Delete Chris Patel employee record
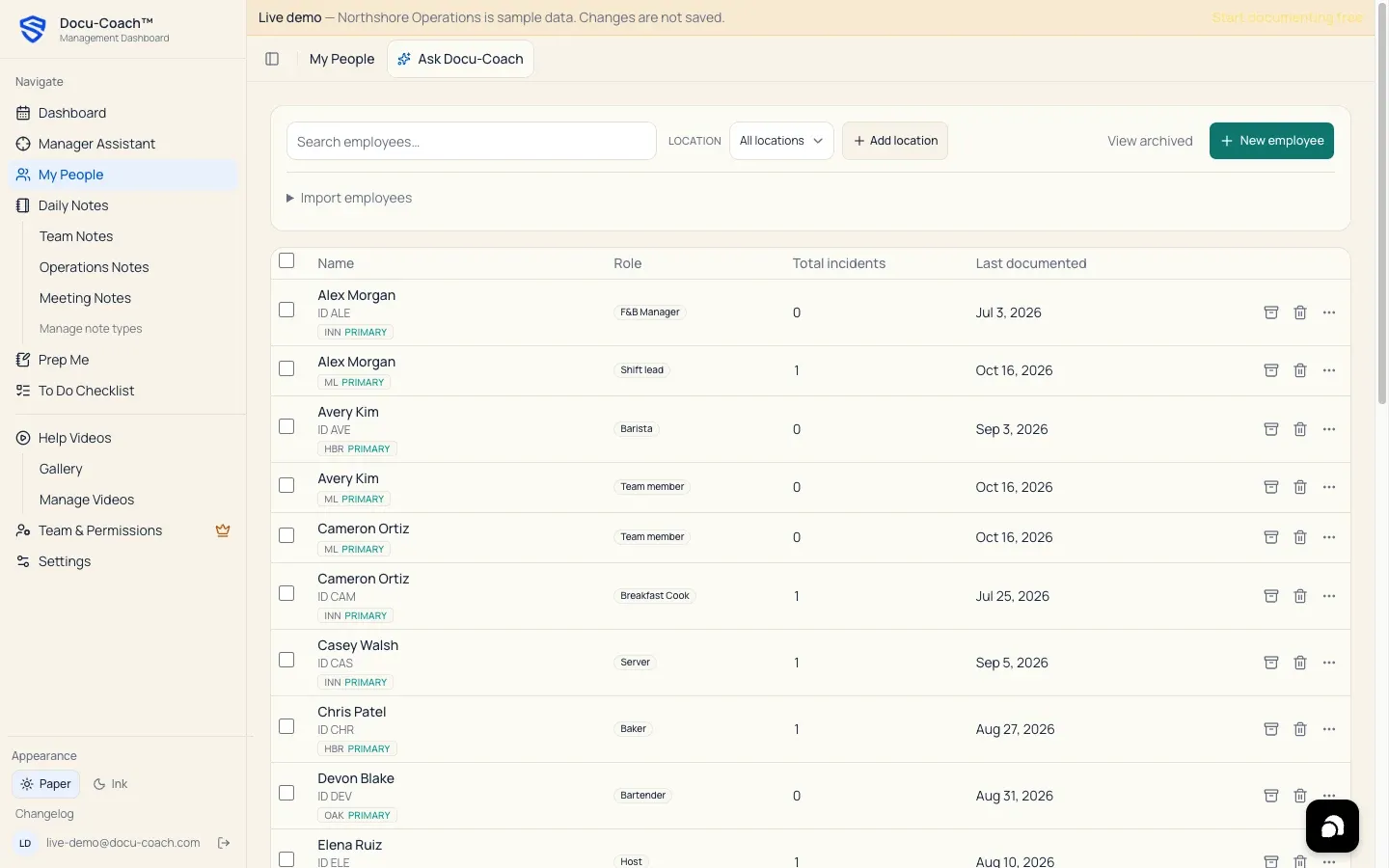1389x868 pixels. coord(1300,729)
